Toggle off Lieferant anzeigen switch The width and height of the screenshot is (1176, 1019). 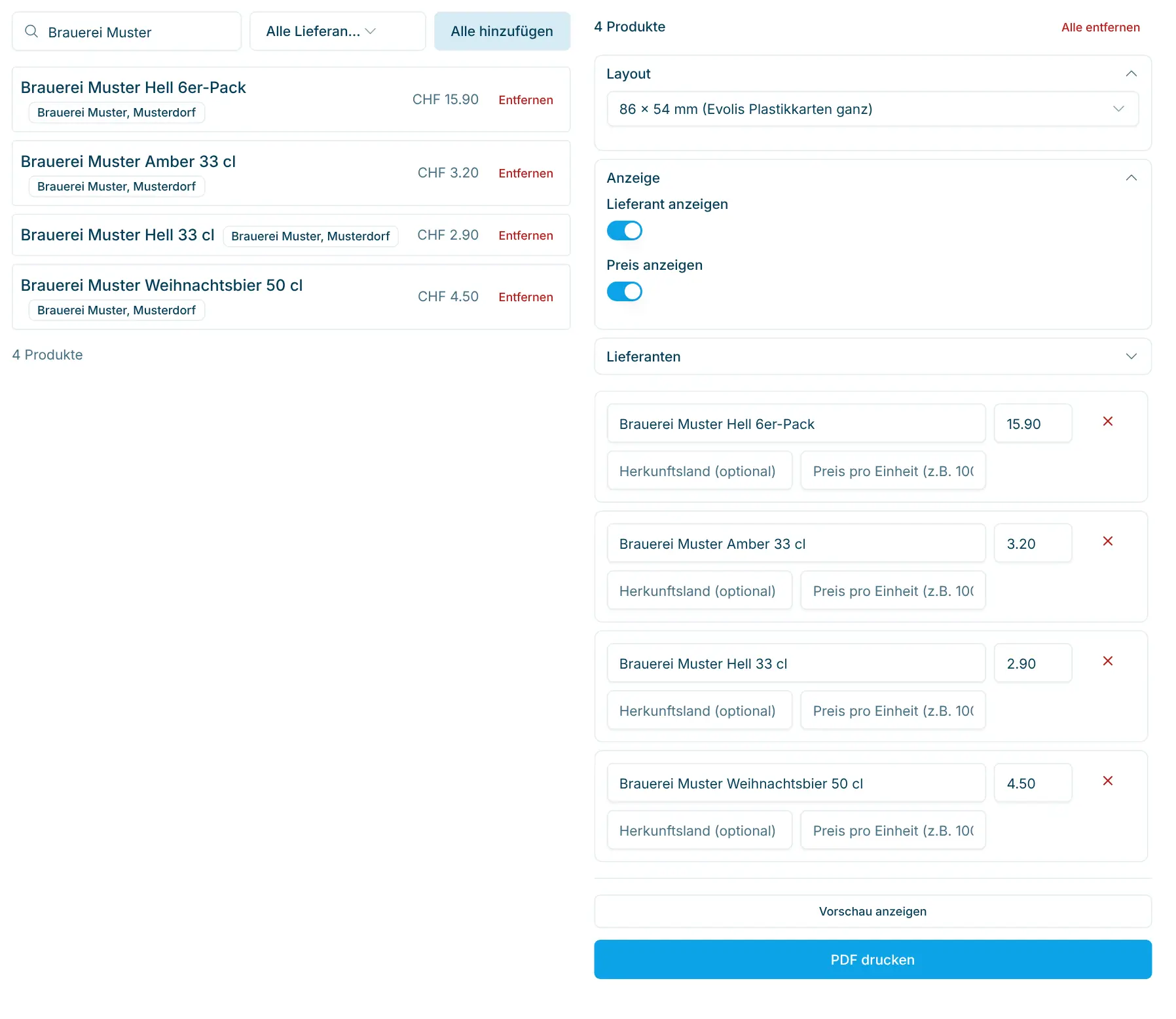tap(624, 231)
